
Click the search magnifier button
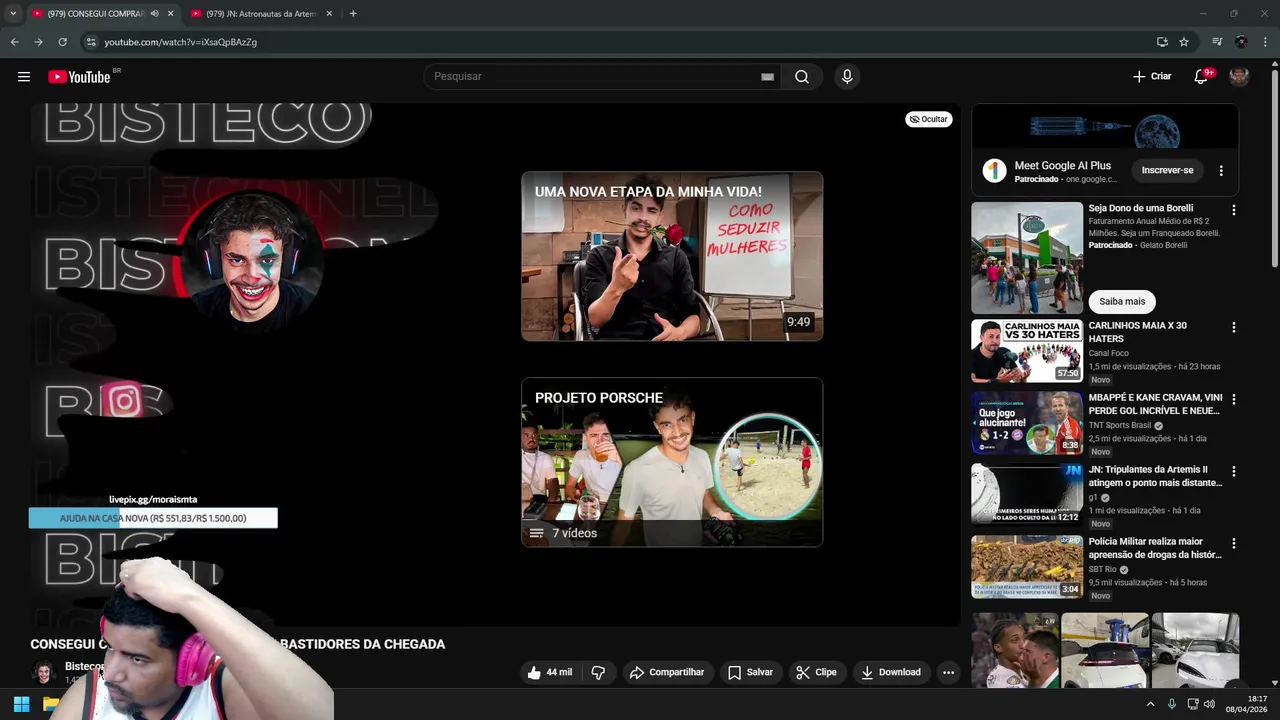pos(802,77)
